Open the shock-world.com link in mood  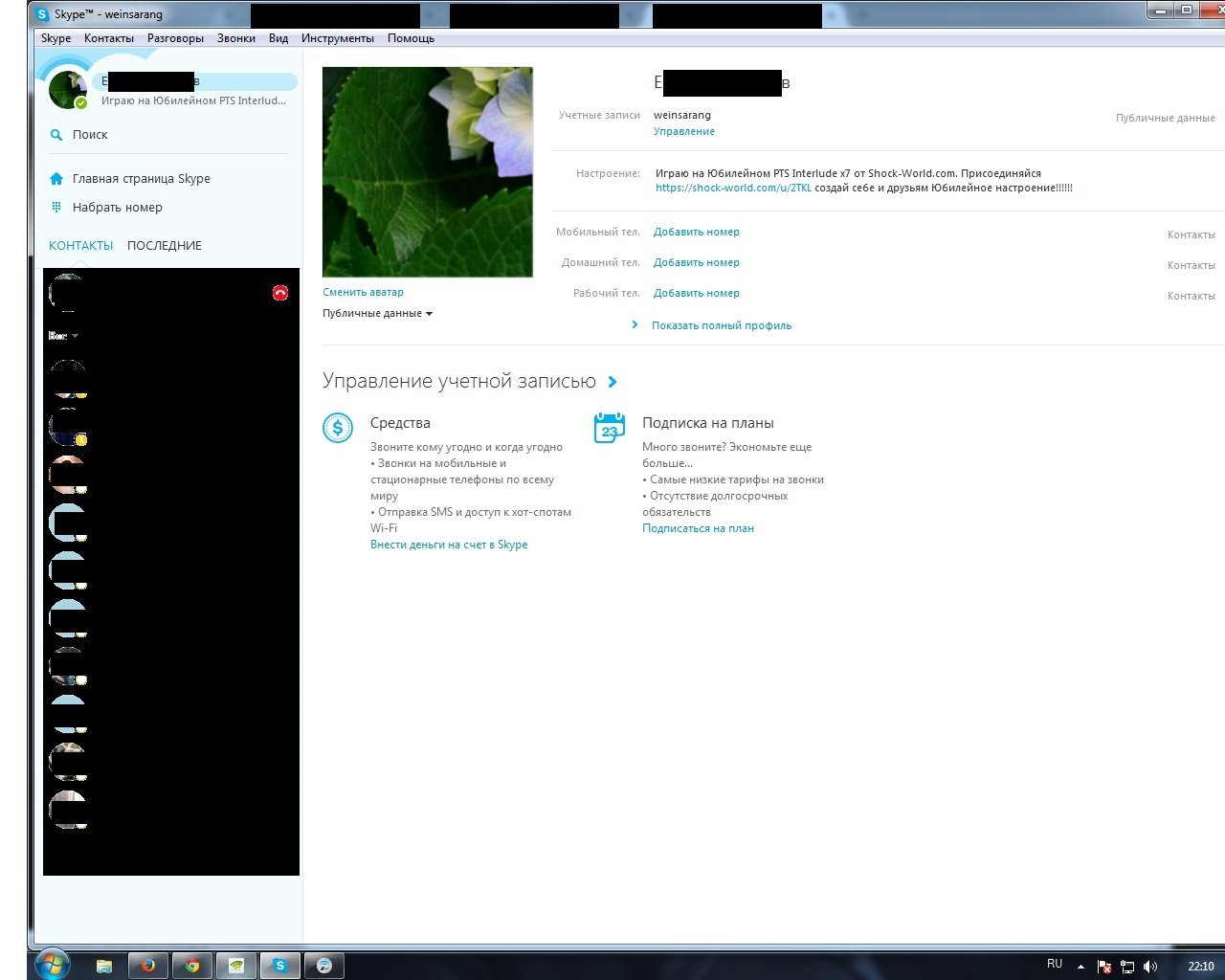click(733, 188)
